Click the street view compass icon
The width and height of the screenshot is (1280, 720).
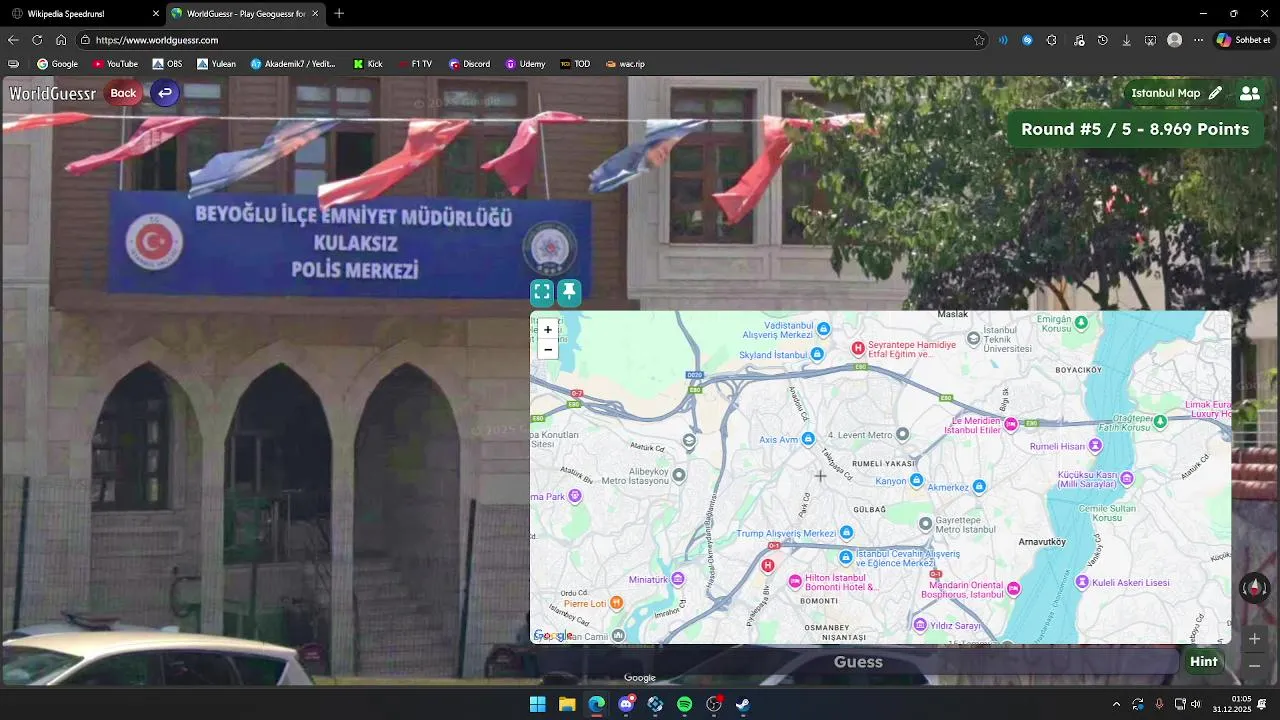click(x=1254, y=588)
